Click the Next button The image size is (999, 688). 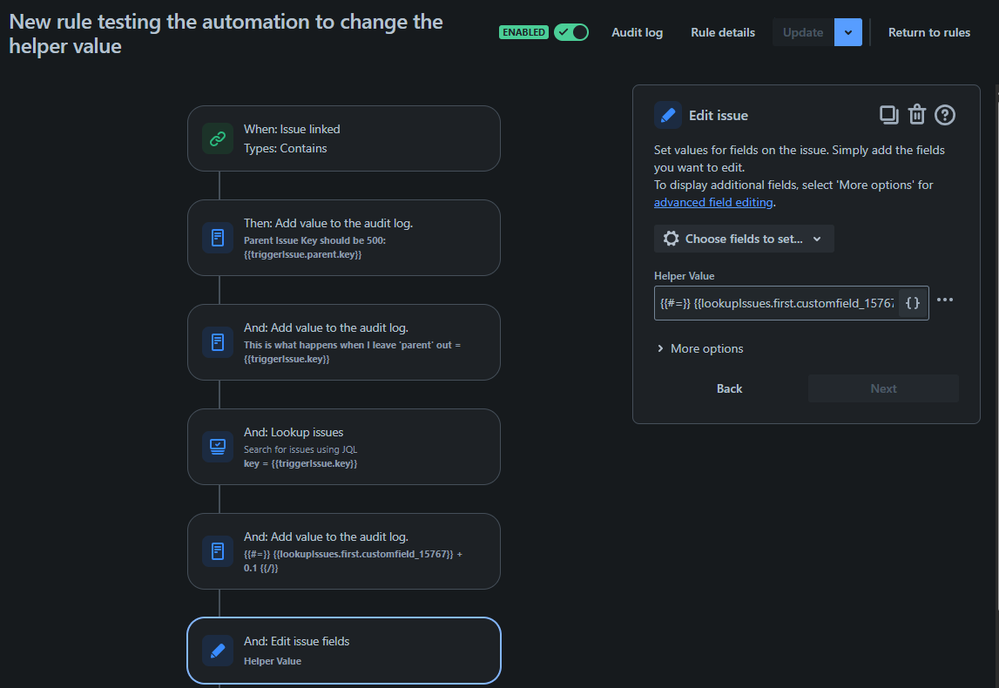883,389
